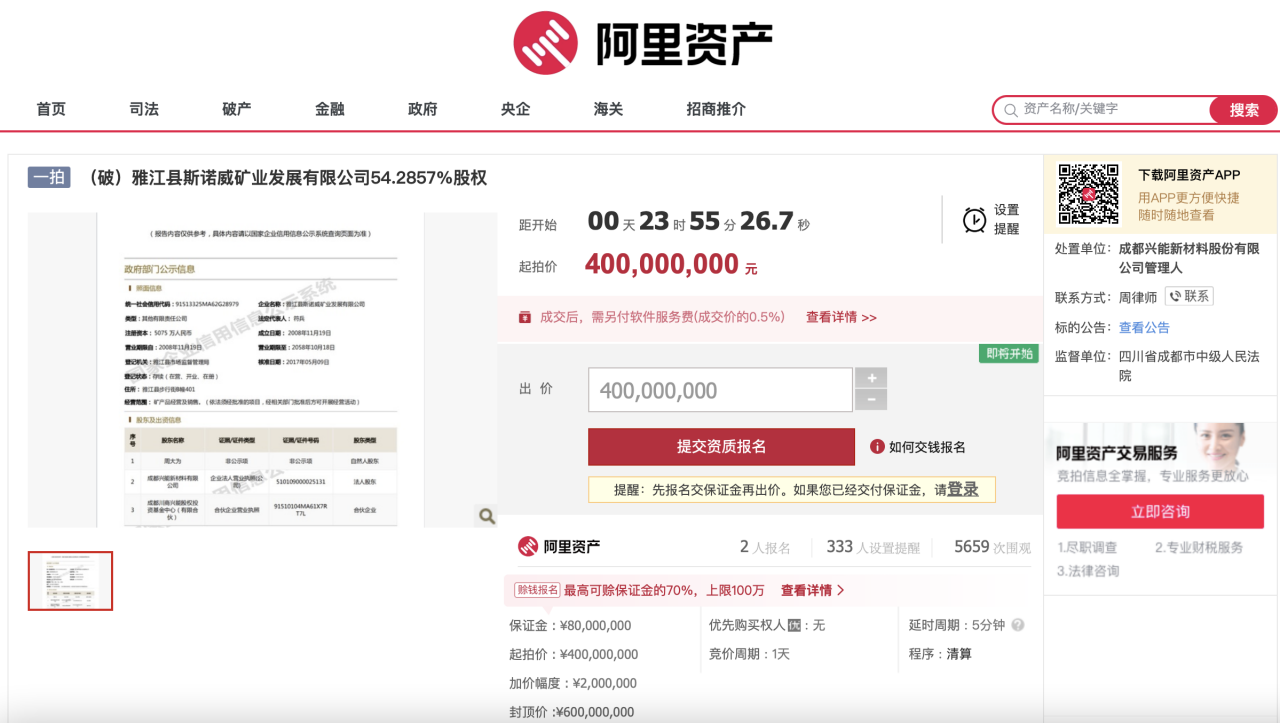Select the document thumbnail below preview
1280x723 pixels.
click(70, 581)
